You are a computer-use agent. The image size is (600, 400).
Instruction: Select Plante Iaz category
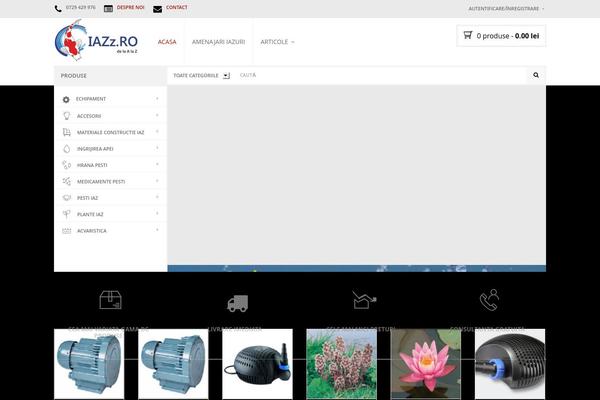pos(90,214)
